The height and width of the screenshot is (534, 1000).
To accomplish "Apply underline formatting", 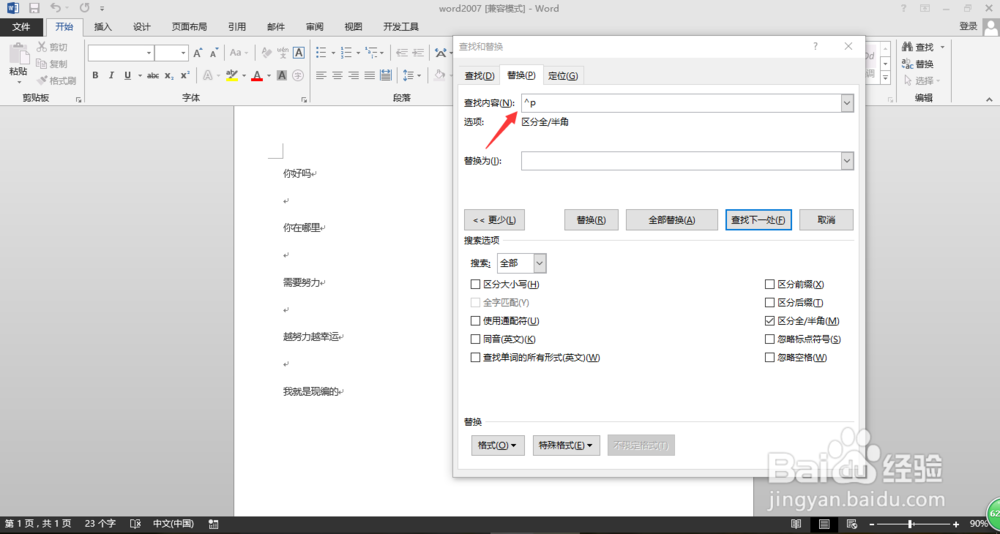I will 128,75.
